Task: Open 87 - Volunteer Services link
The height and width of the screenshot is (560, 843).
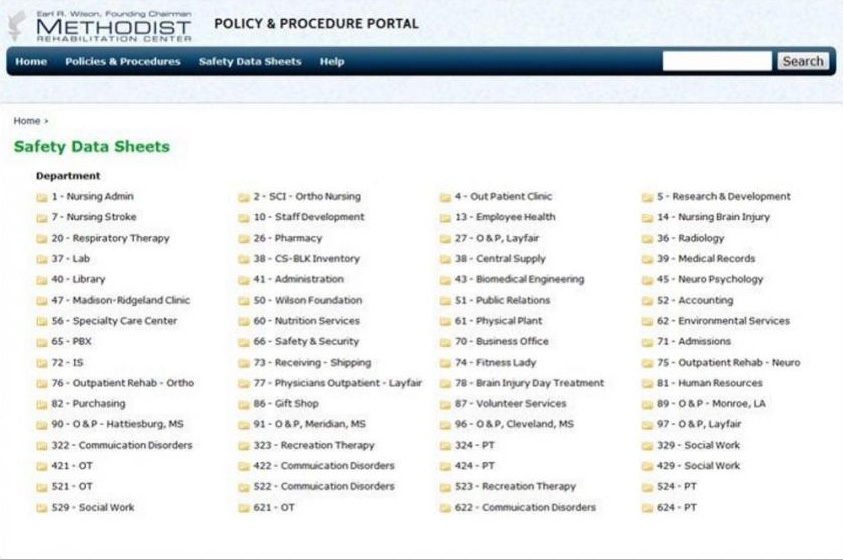Action: click(511, 404)
